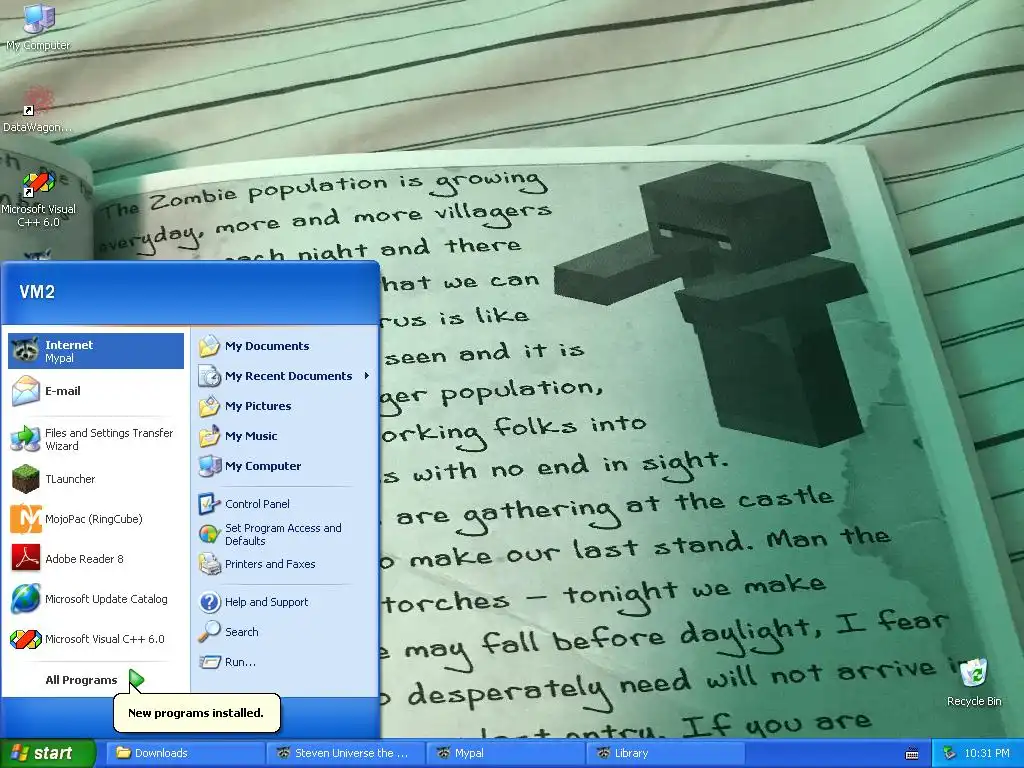Image resolution: width=1024 pixels, height=768 pixels.
Task: Click the My Music folder icon
Action: click(210, 436)
